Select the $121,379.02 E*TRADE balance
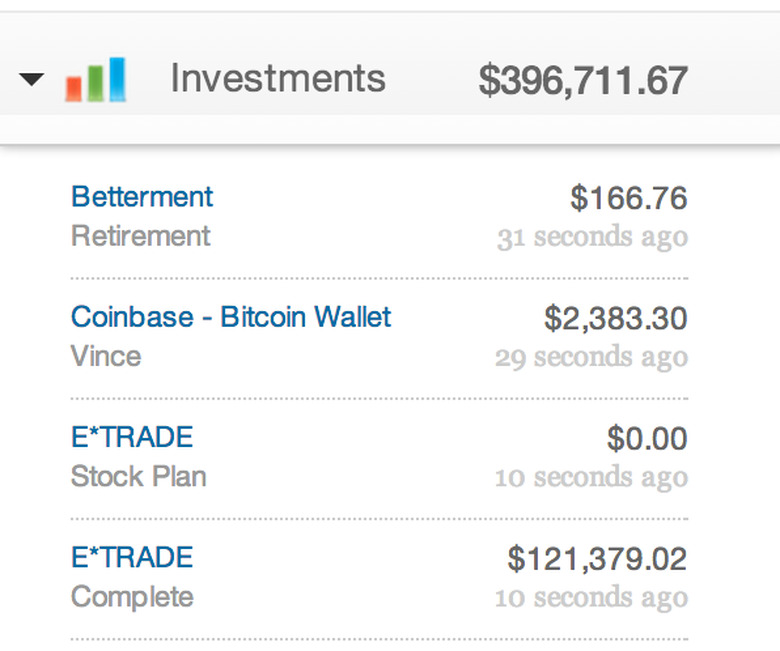This screenshot has height=651, width=780. (x=597, y=558)
